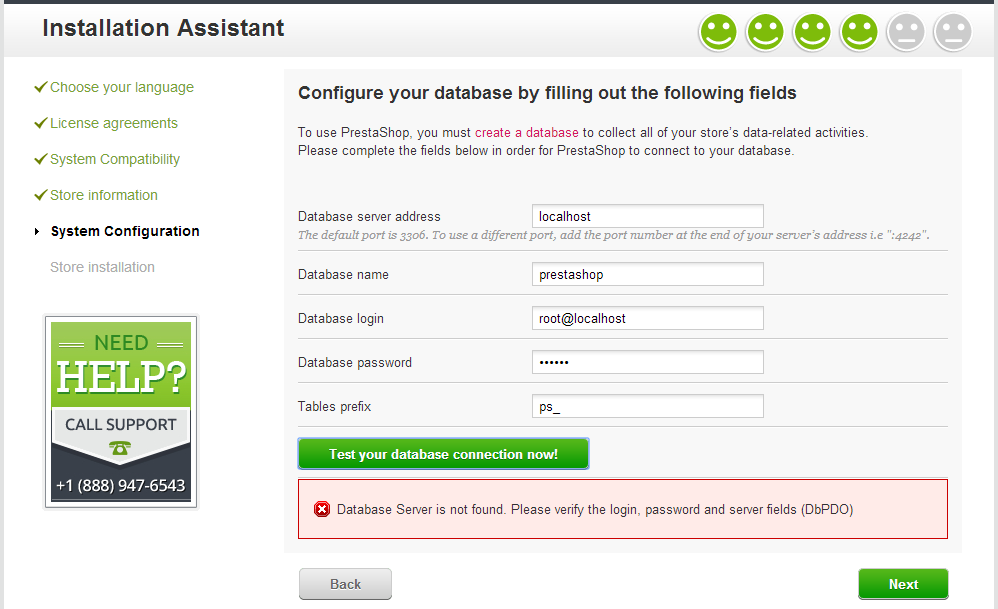This screenshot has height=609, width=998.
Task: Proceed with the green Next button
Action: (903, 584)
